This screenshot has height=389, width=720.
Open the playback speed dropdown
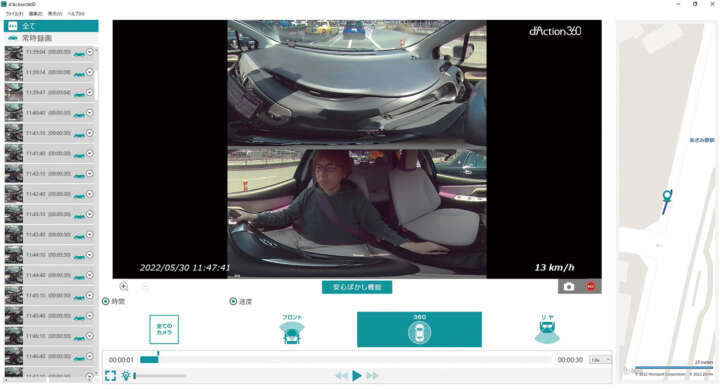tap(600, 360)
